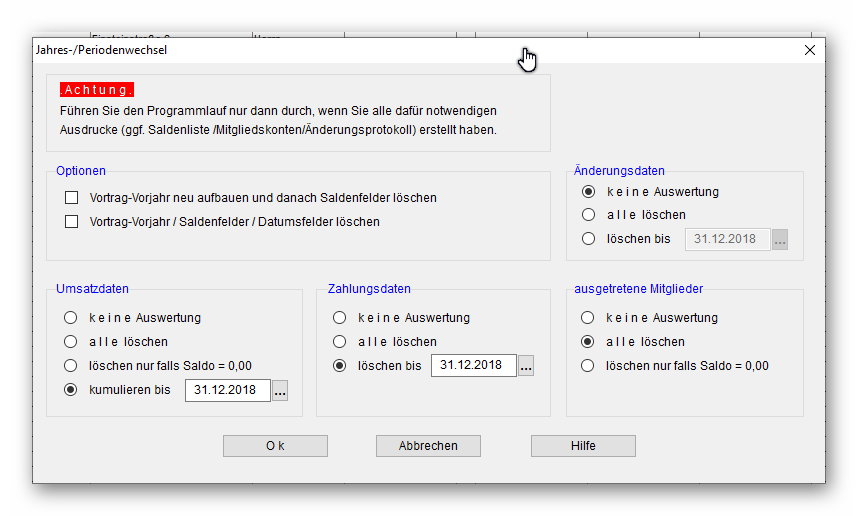Check Vortrag-Vorjahr / Saldenfelder / Datumsfelder löschen
The image size is (858, 516).
click(72, 222)
